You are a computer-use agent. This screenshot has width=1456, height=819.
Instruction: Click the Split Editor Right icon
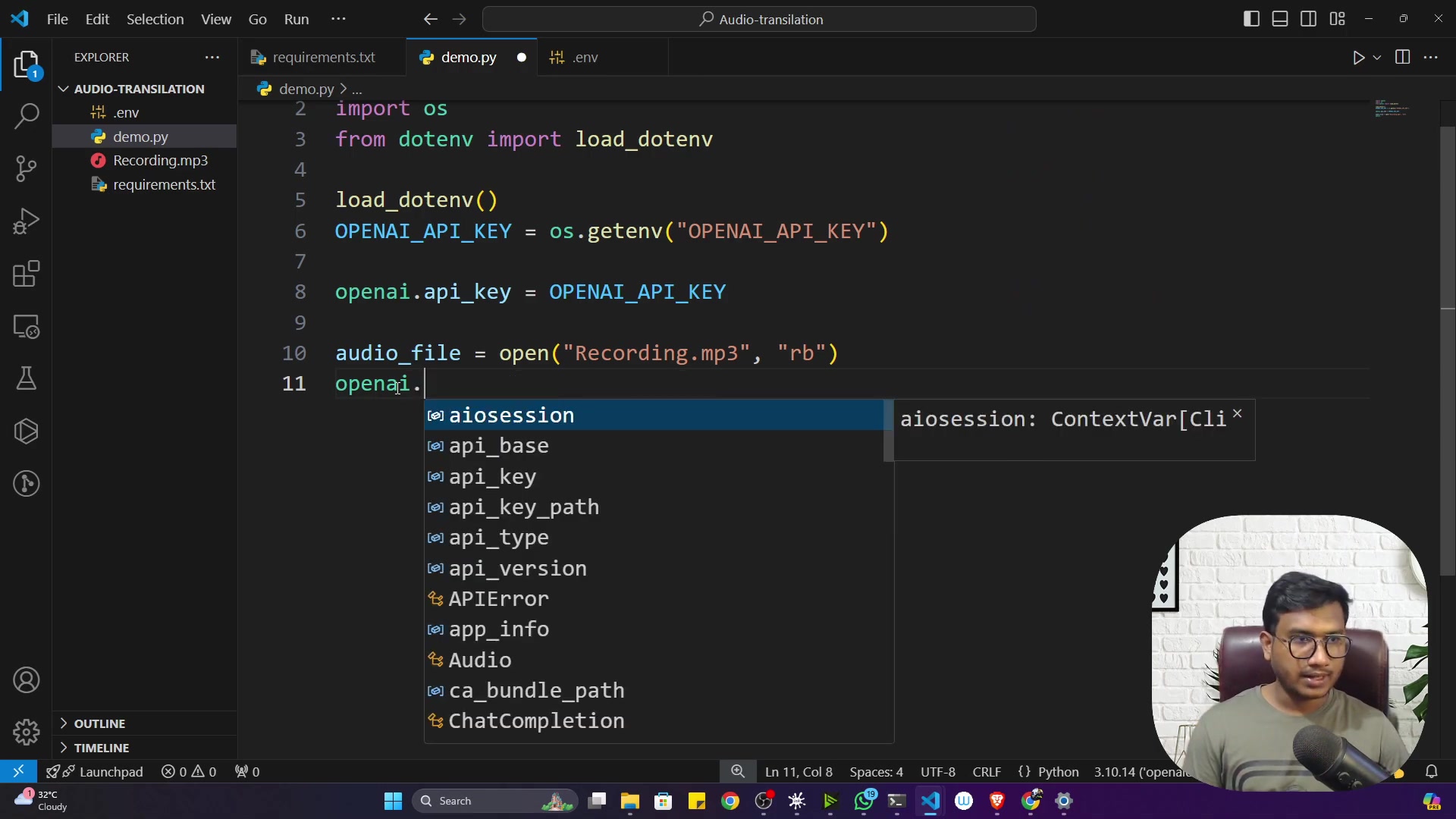pyautogui.click(x=1402, y=58)
